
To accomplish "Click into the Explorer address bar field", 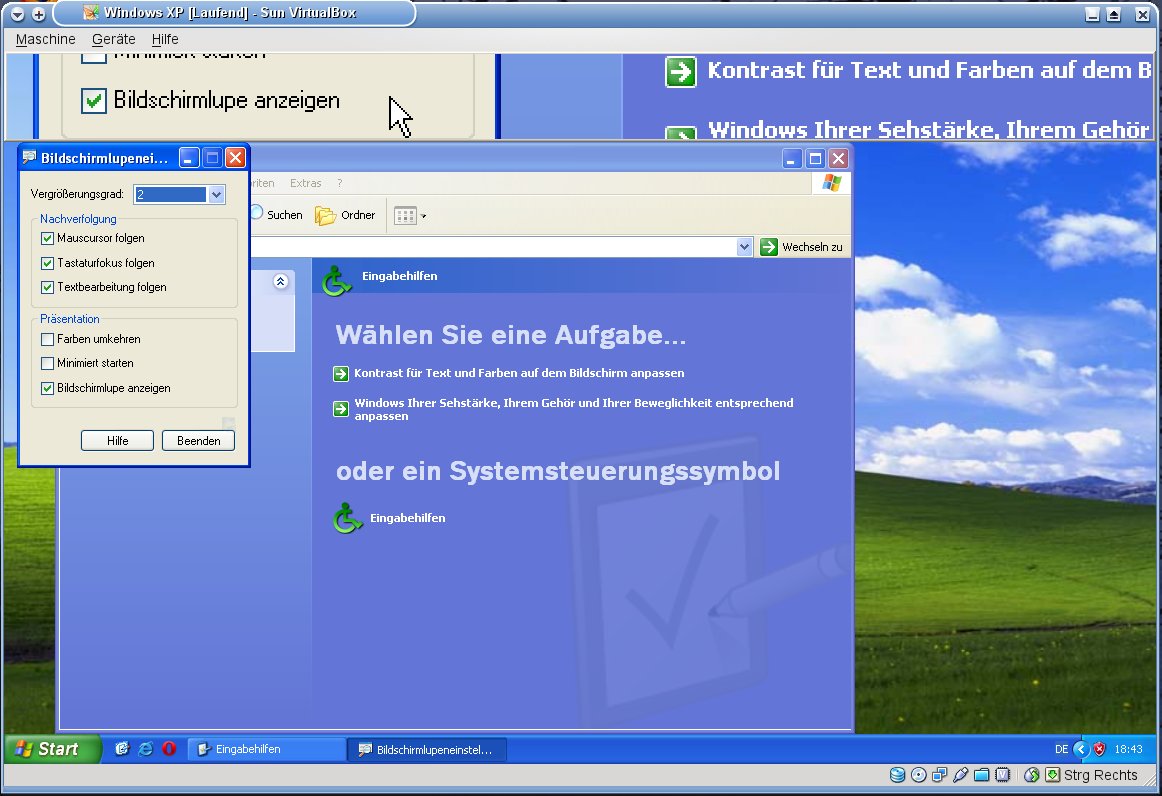I will tap(494, 247).
